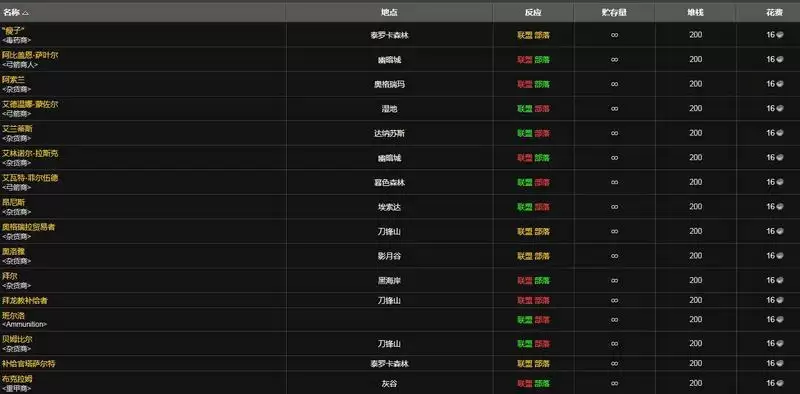
Task: Open the 贝姆比尔 vendor link
Action: 17,339
